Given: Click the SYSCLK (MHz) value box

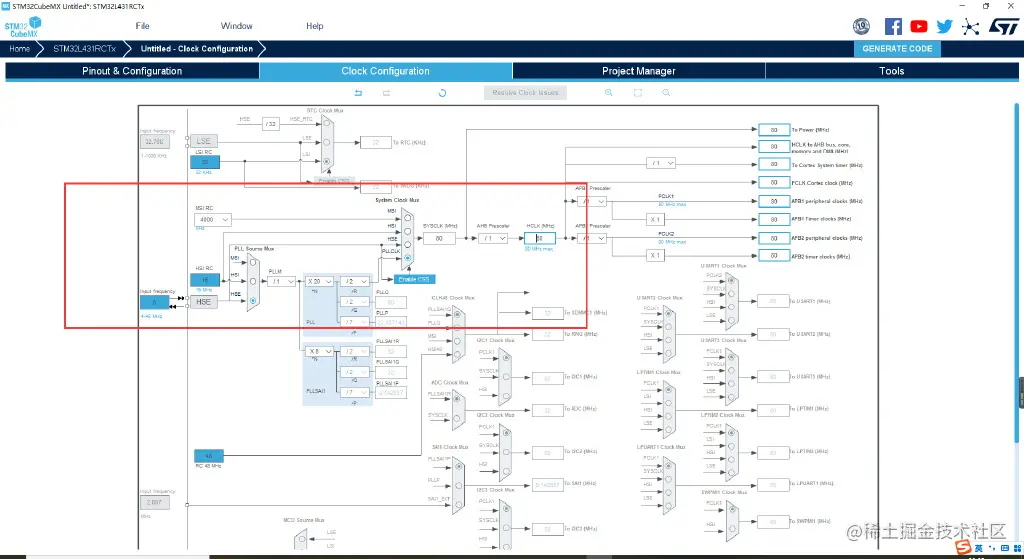Looking at the screenshot, I should pyautogui.click(x=439, y=238).
